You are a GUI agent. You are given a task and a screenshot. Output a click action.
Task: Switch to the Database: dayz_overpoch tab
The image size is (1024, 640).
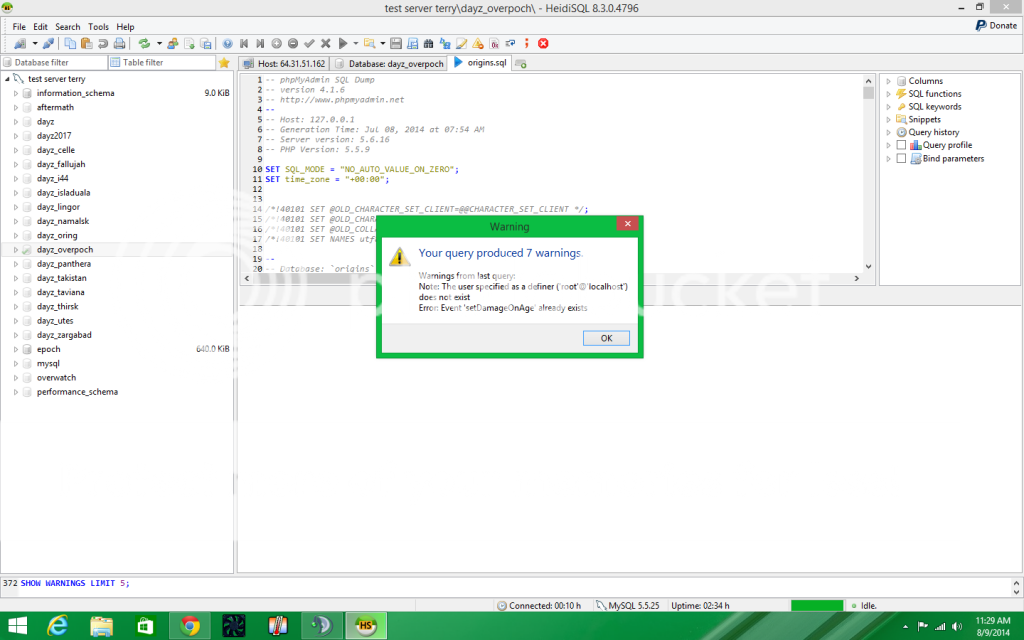click(x=389, y=63)
